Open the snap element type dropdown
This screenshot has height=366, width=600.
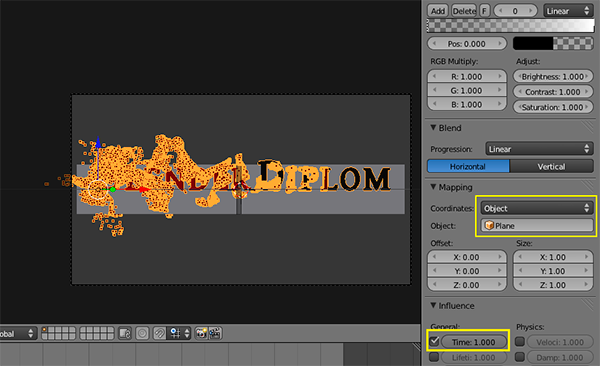(x=179, y=333)
